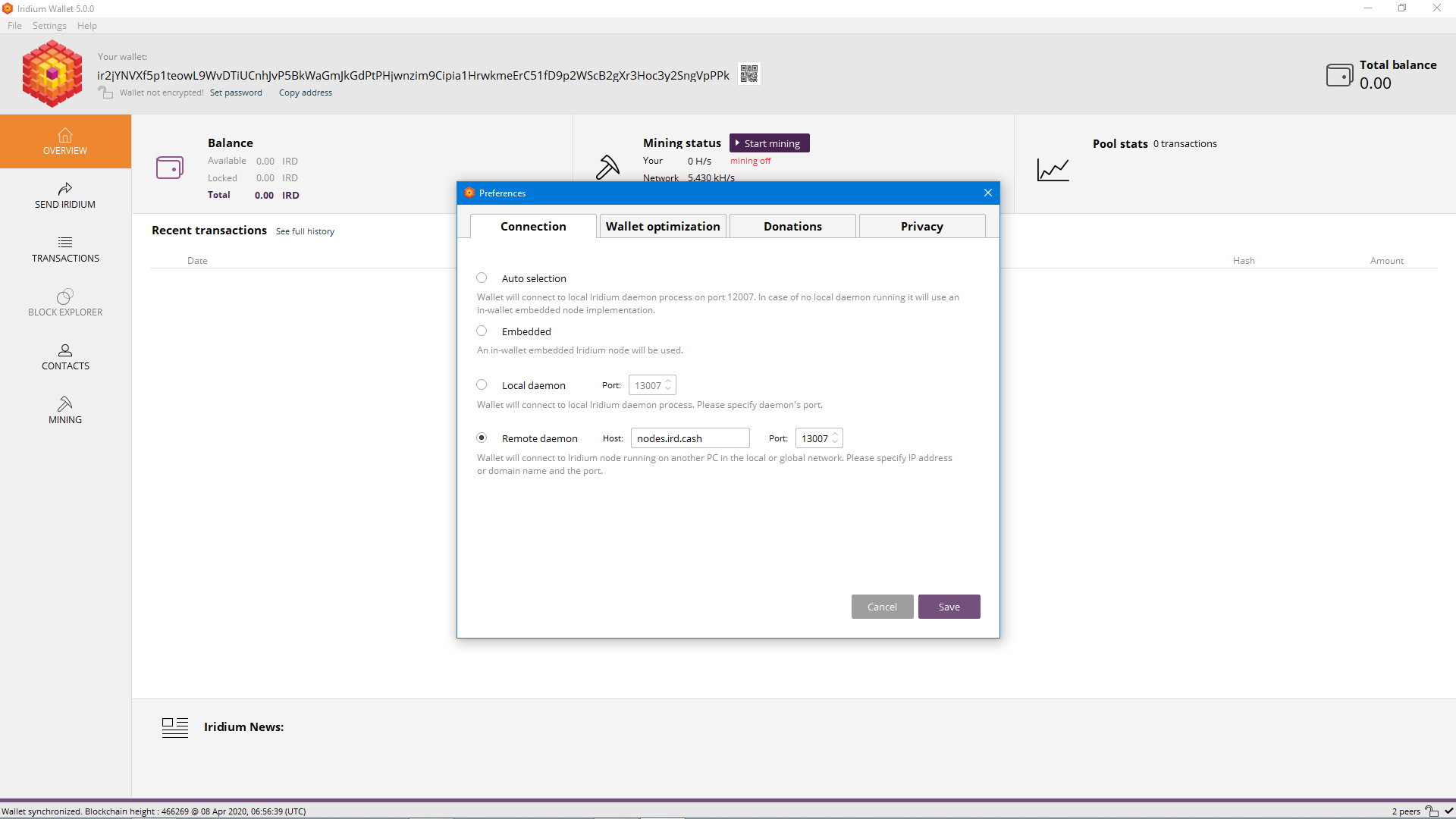
Task: Select the Remote daemon radio button
Action: pos(482,438)
